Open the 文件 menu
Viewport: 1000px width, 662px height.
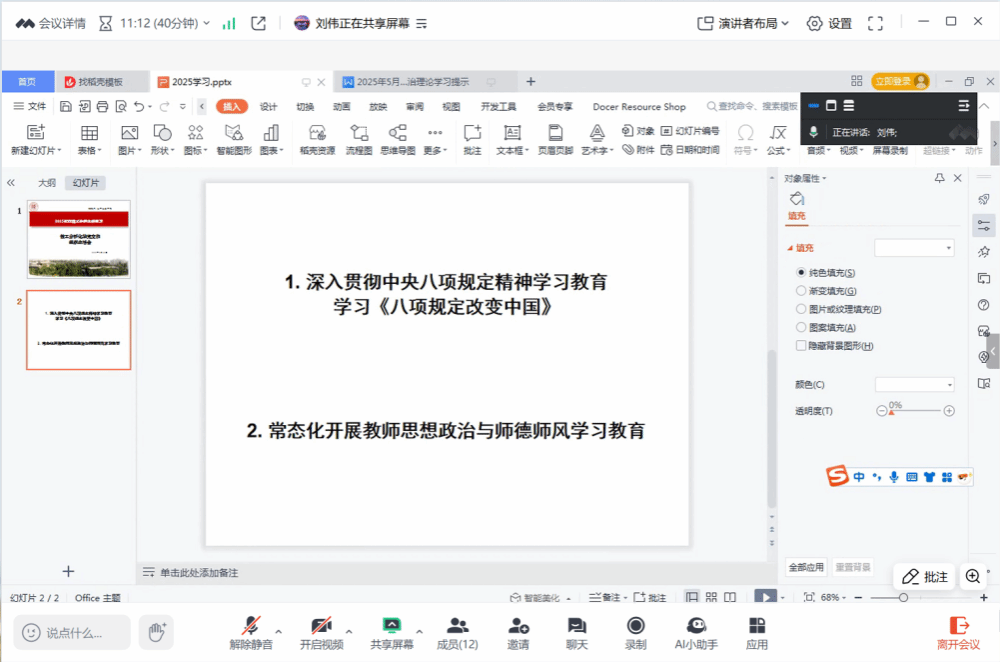tap(30, 107)
